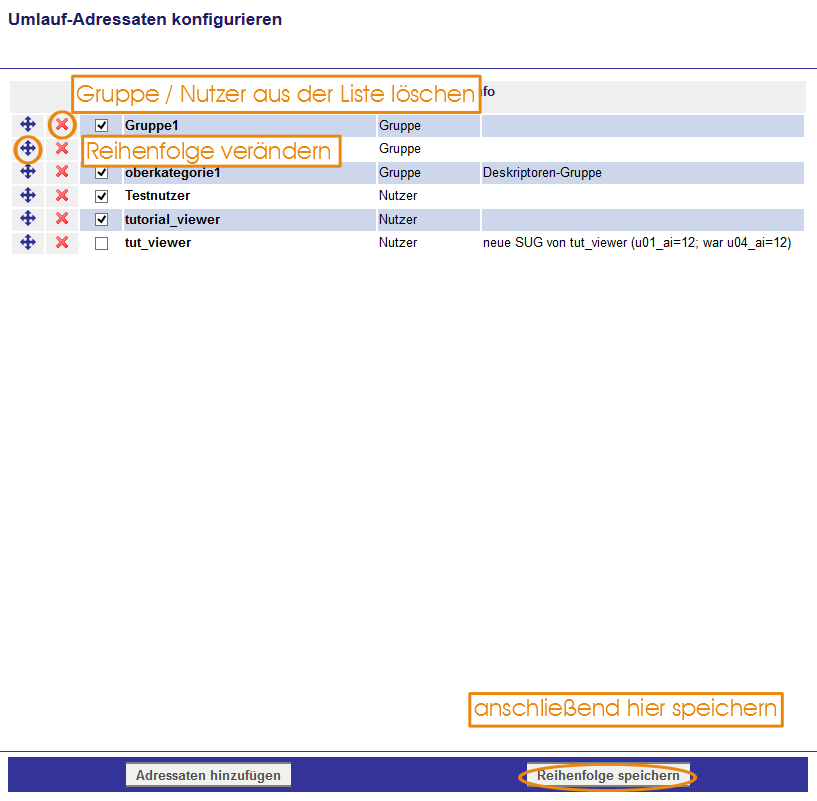Image resolution: width=817 pixels, height=801 pixels.
Task: Uncheck the Testnutzer checkbox
Action: pos(102,196)
